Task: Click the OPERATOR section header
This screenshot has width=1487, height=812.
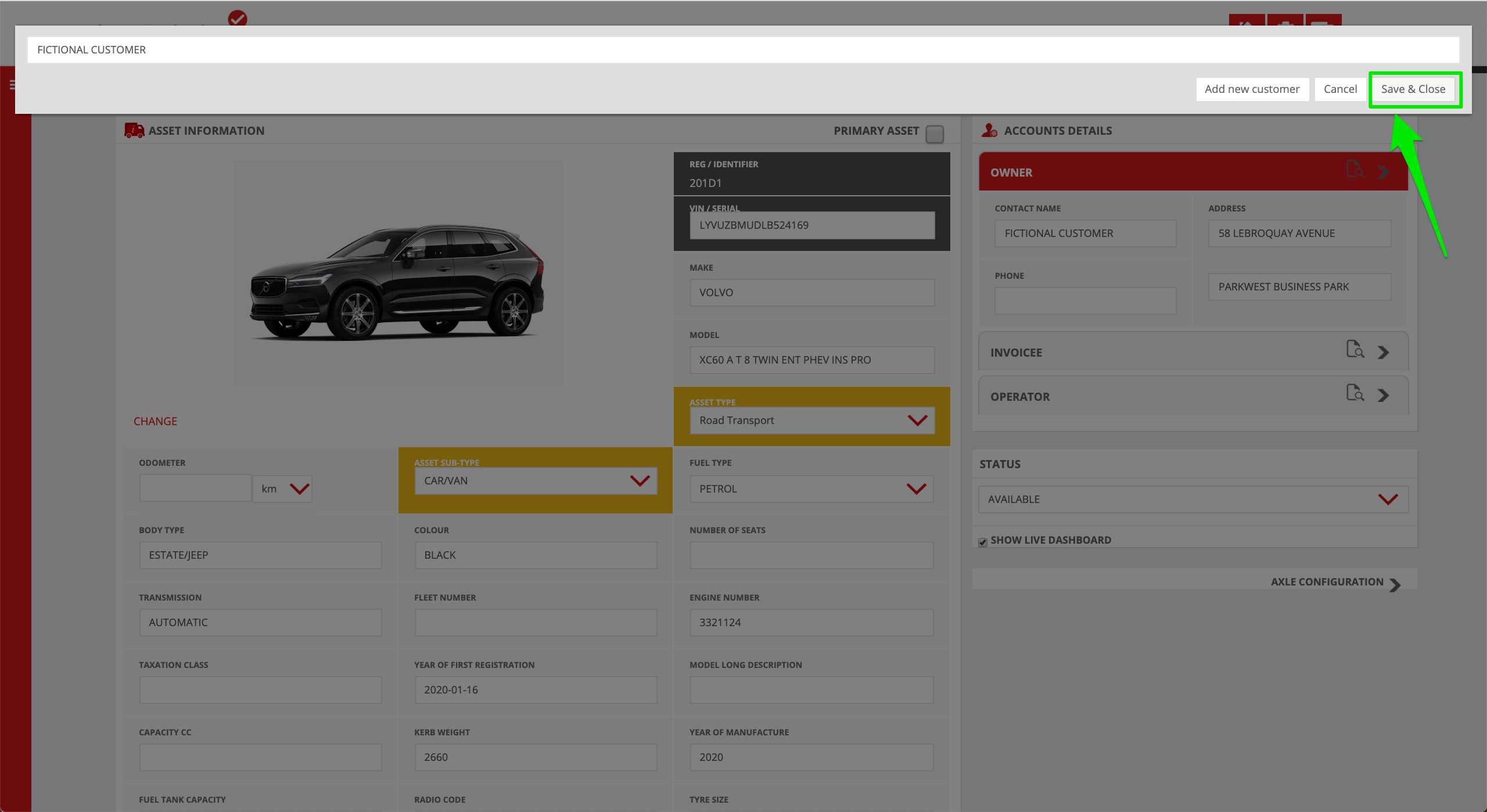Action: point(1193,396)
